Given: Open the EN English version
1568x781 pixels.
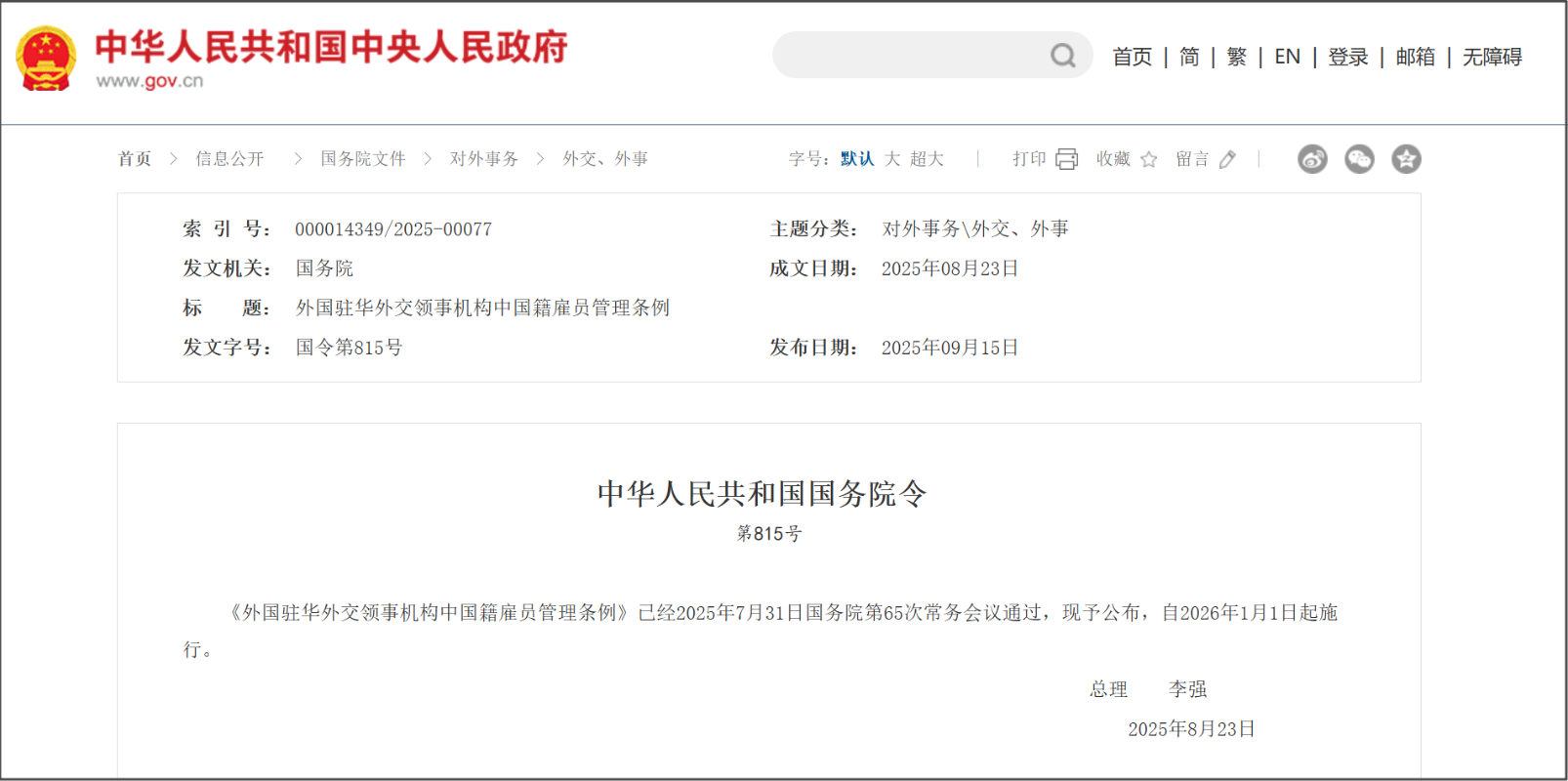Looking at the screenshot, I should pyautogui.click(x=1287, y=57).
